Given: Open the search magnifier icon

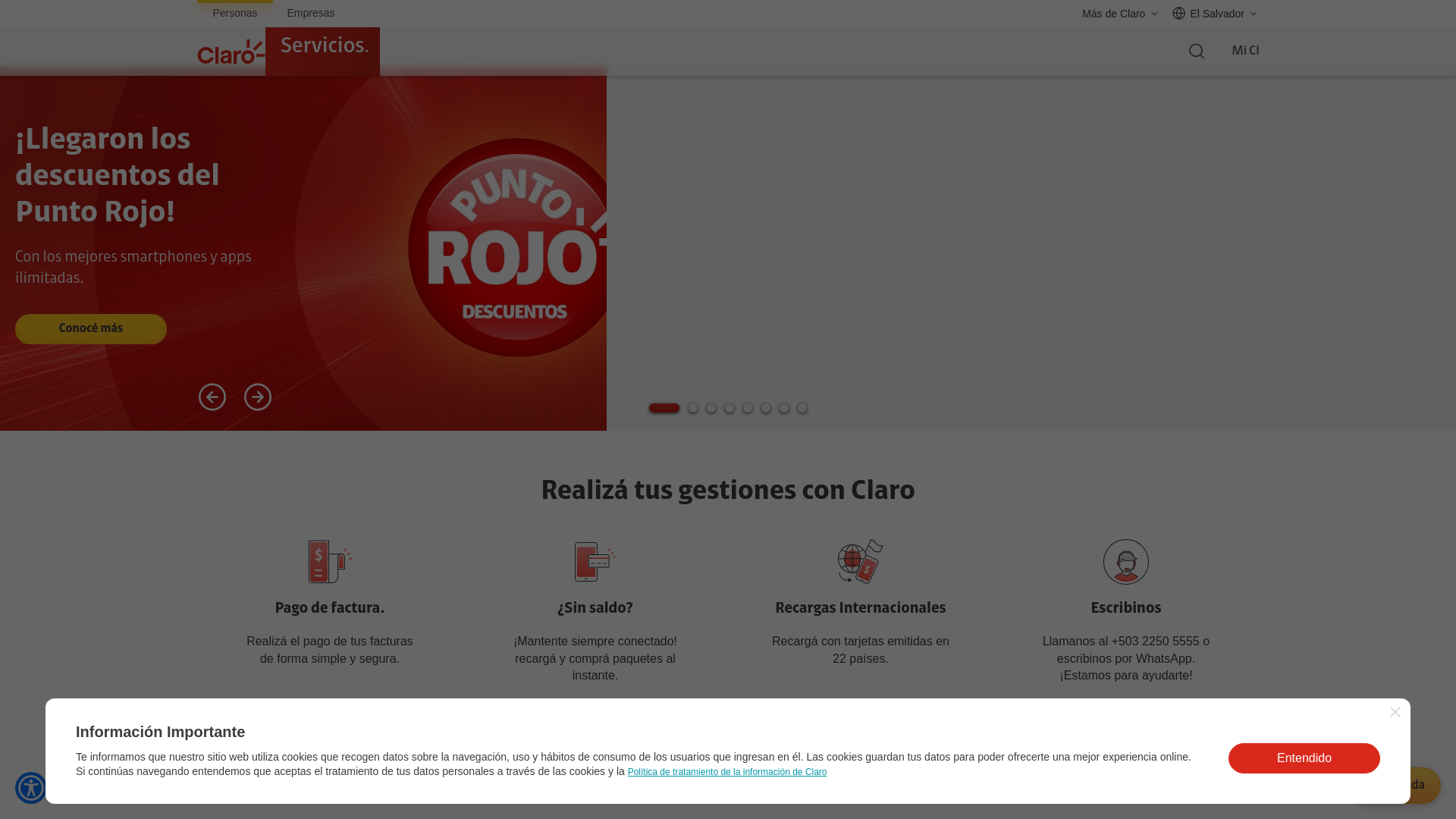Looking at the screenshot, I should point(1196,51).
